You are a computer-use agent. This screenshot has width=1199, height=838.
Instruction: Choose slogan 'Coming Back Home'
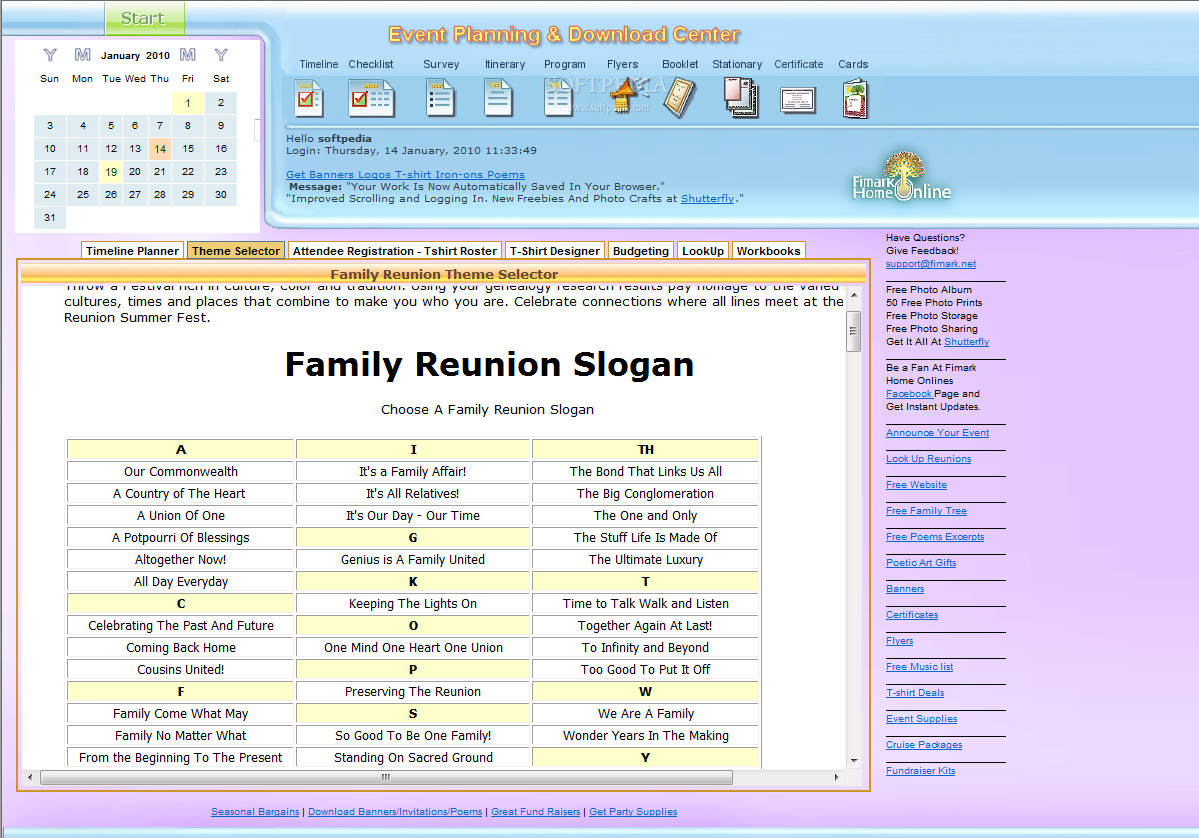coord(180,648)
